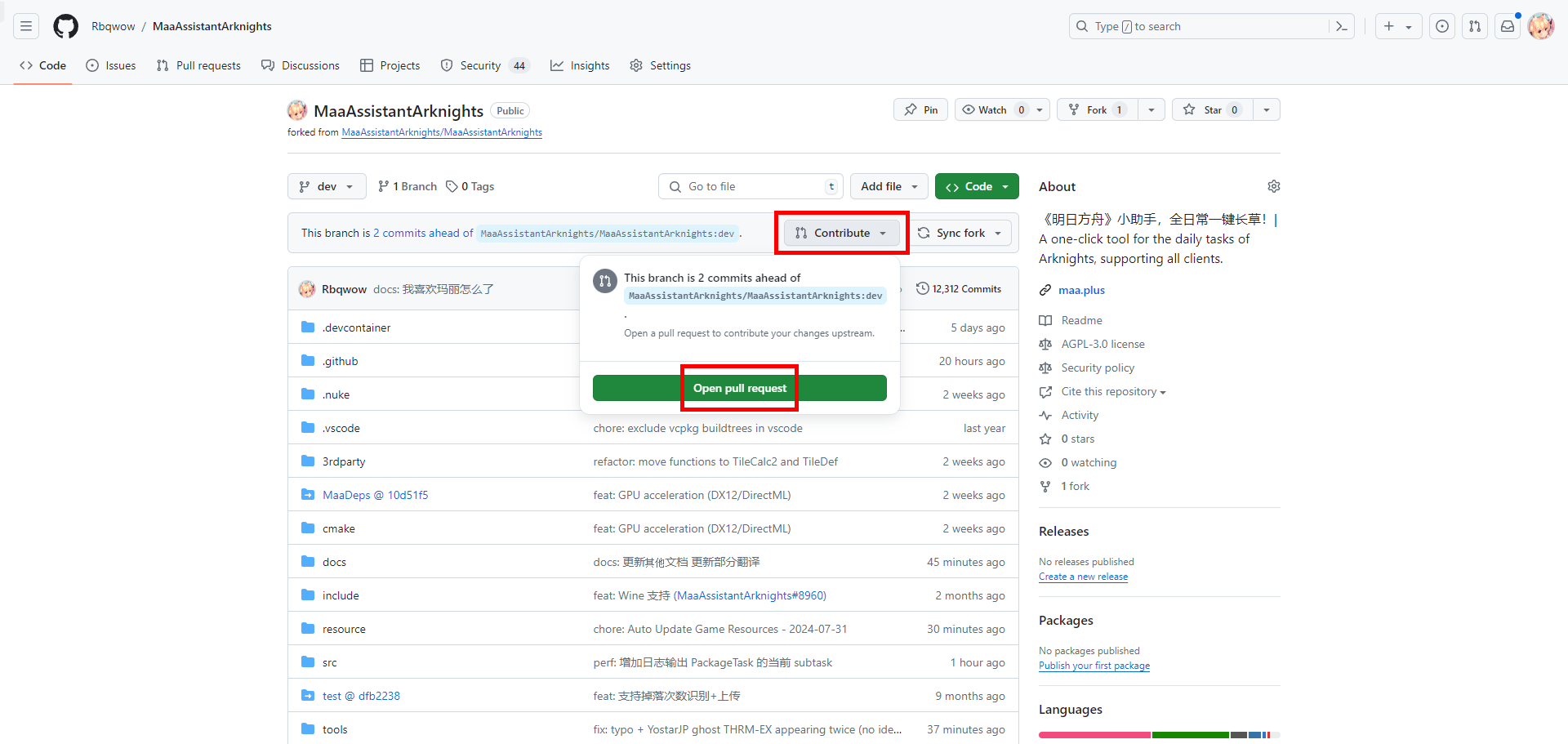Open MaaDeps @ 10d51f5 submodule
The image size is (1568, 744).
(375, 495)
